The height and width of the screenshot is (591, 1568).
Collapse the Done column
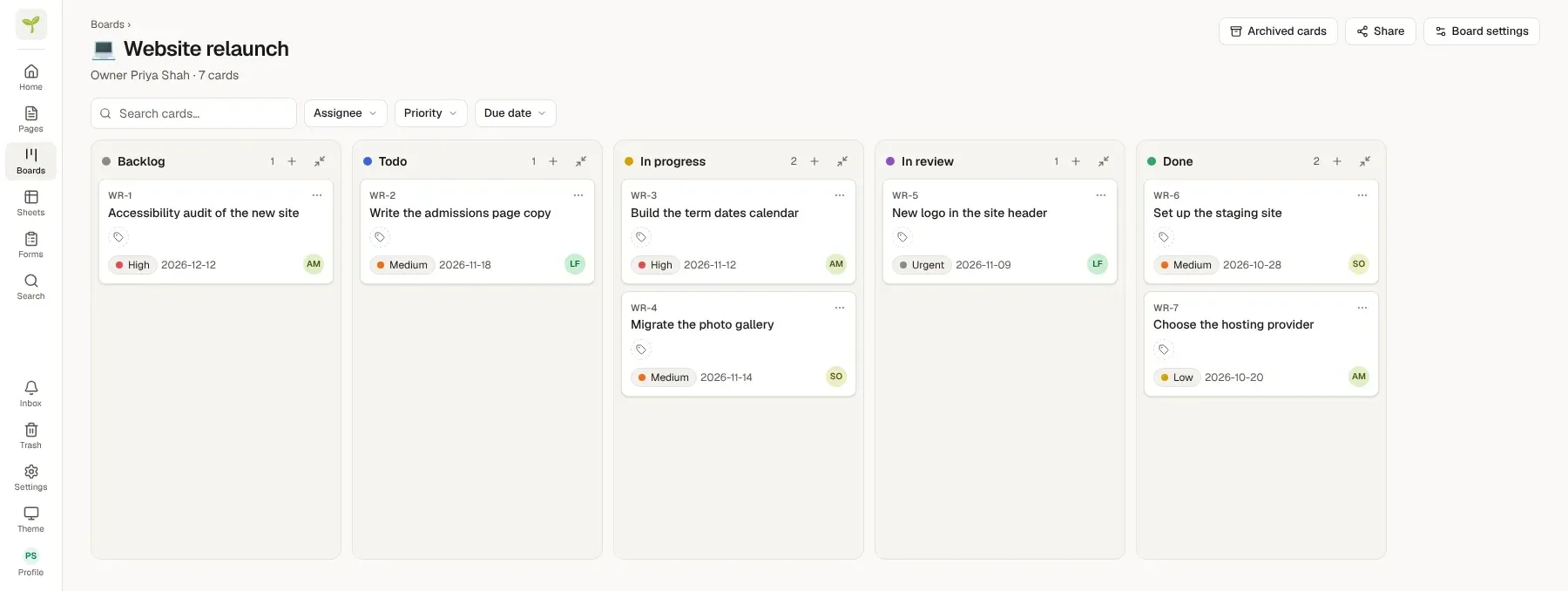click(1365, 161)
